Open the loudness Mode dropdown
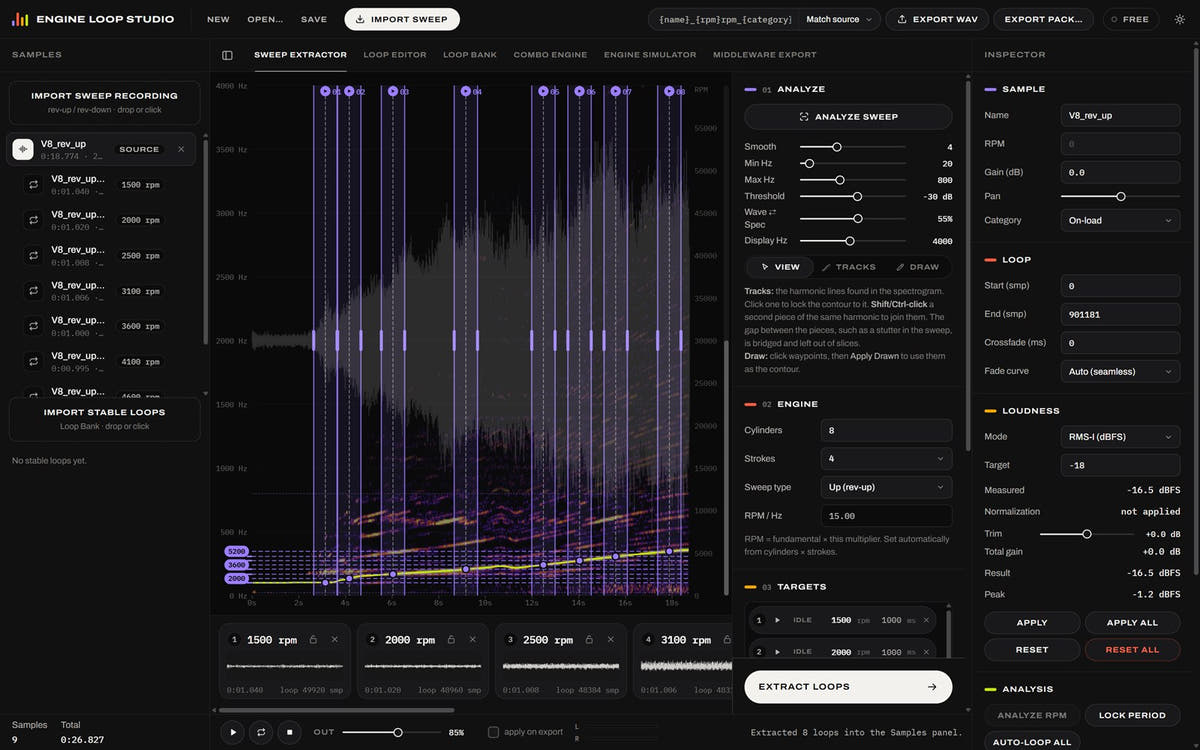Screen dimensions: 1200x750 coord(1120,436)
